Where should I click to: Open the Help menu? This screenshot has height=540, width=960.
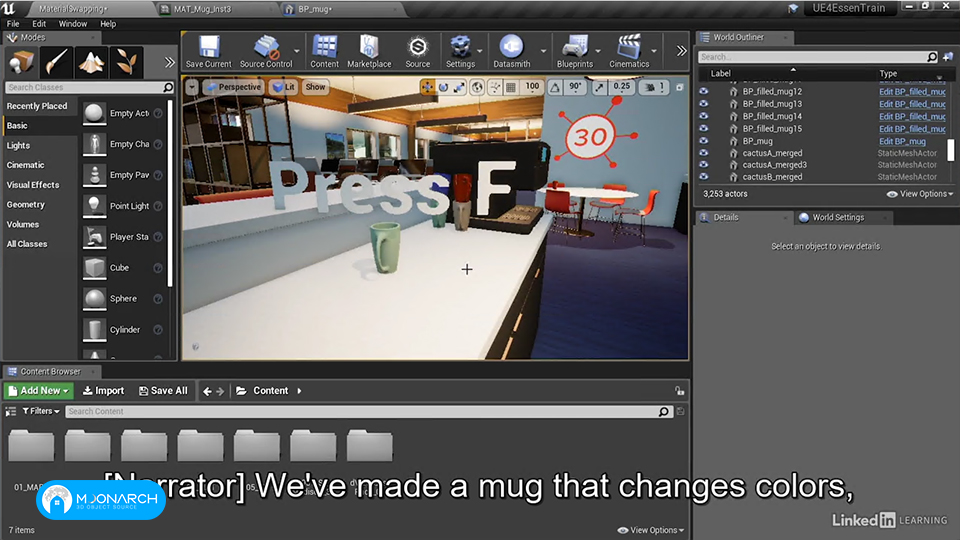tap(108, 24)
